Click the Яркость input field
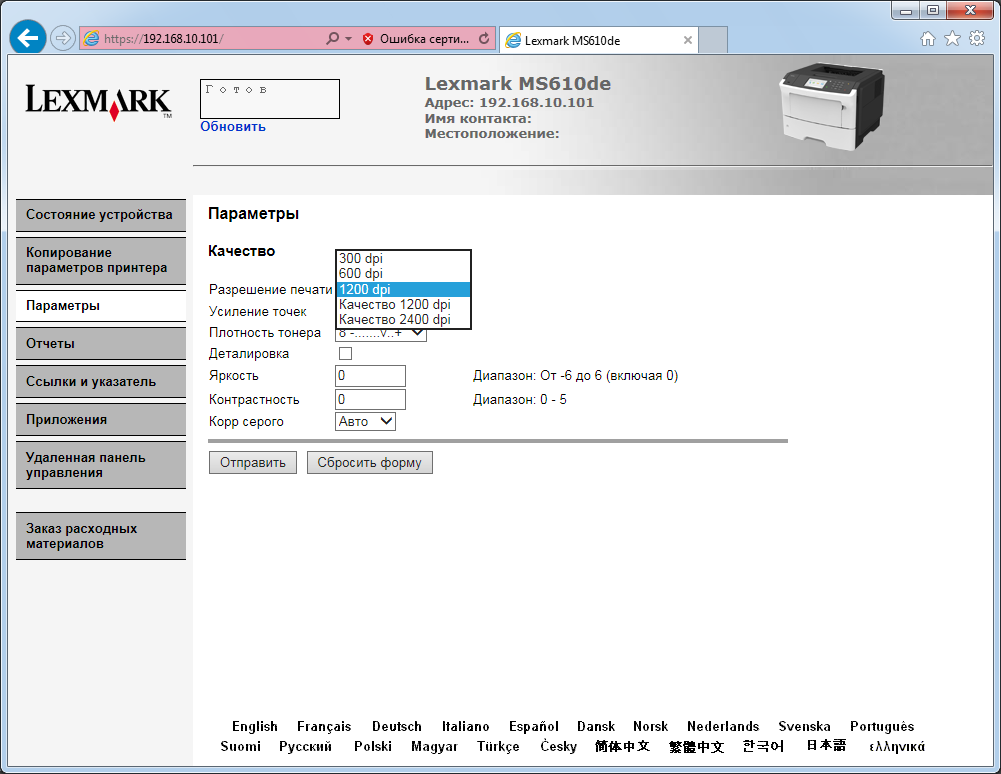The height and width of the screenshot is (774, 1001). (370, 376)
